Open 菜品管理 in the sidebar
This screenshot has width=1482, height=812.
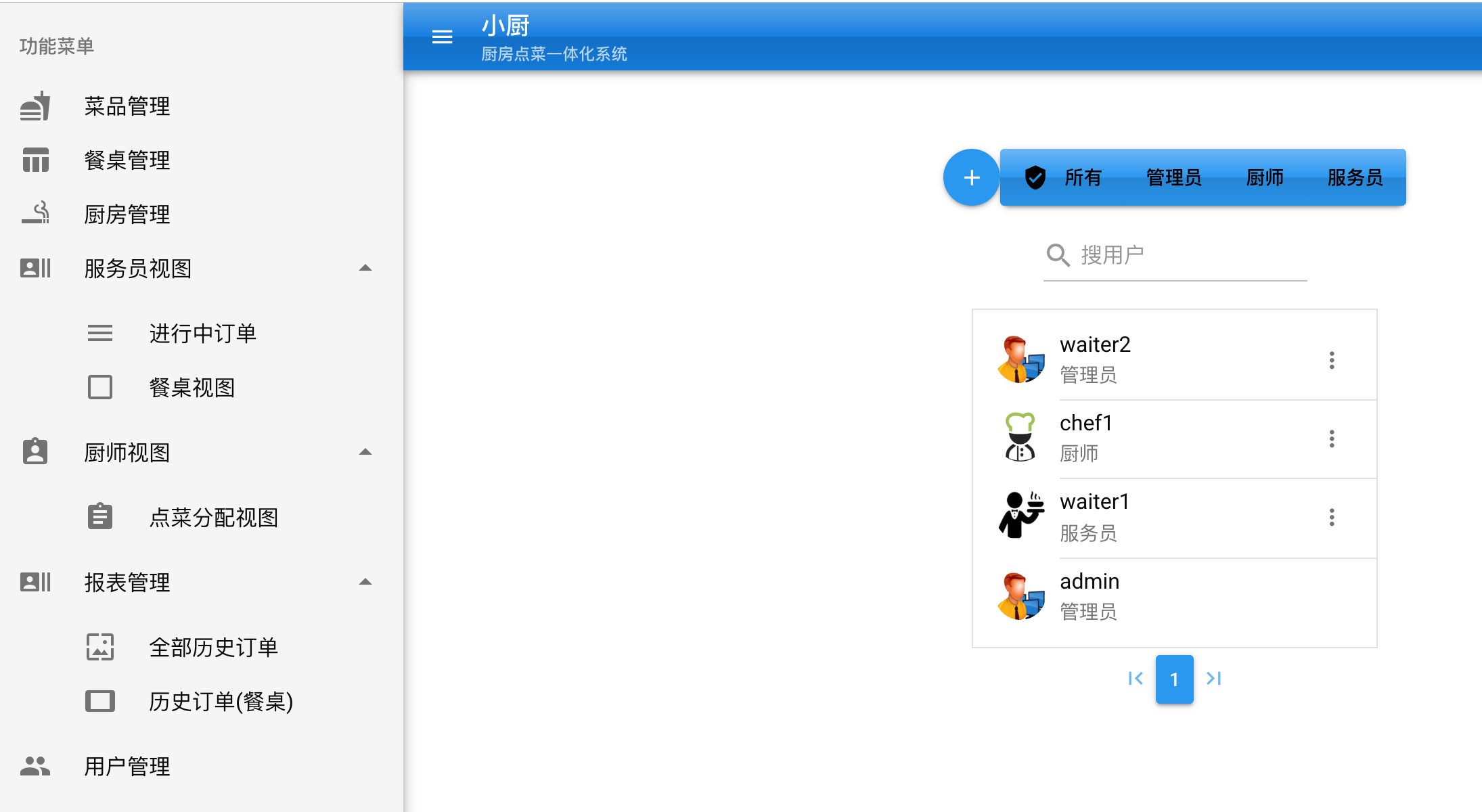pos(127,106)
